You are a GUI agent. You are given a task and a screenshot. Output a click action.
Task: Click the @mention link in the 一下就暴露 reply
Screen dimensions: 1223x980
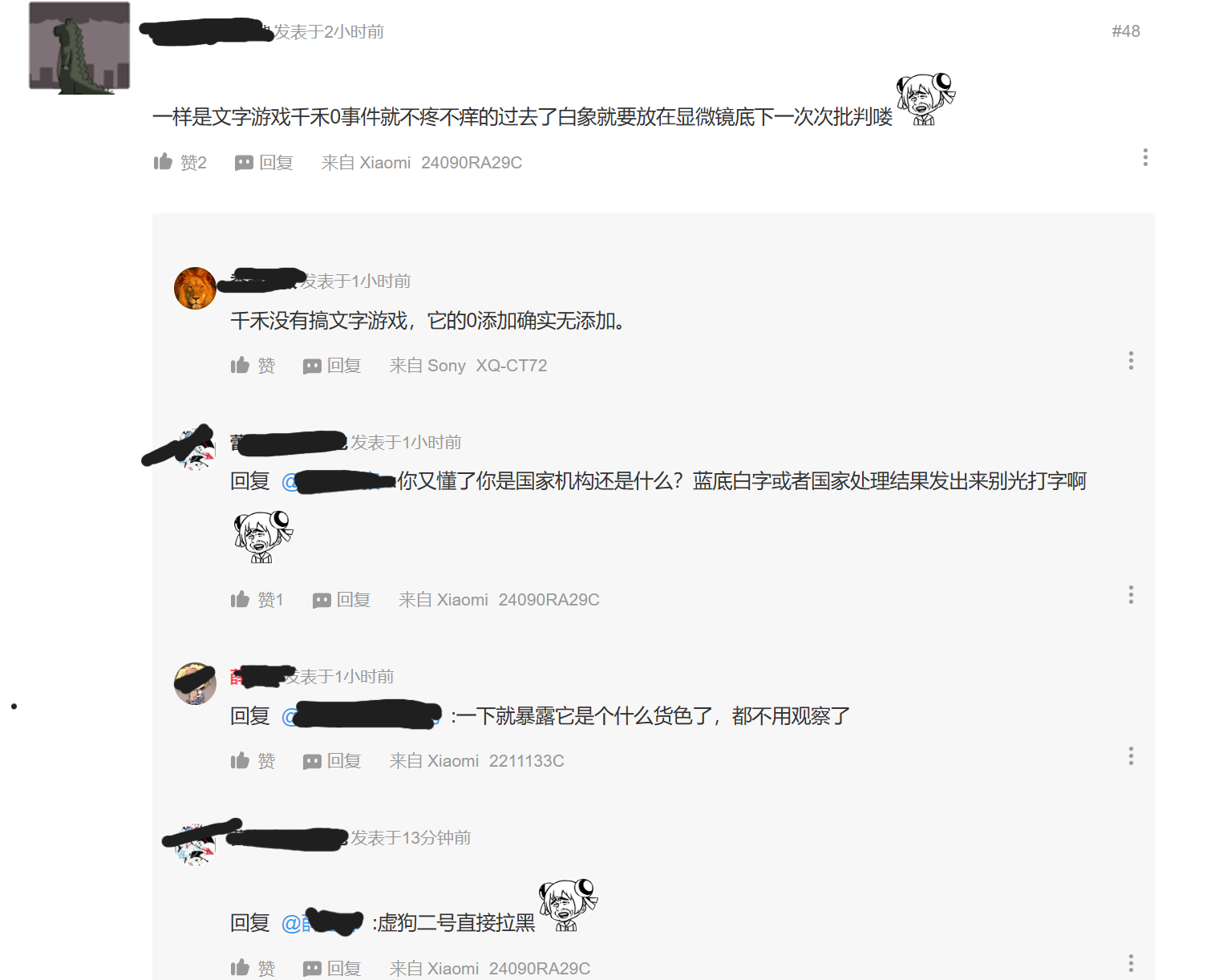[362, 715]
